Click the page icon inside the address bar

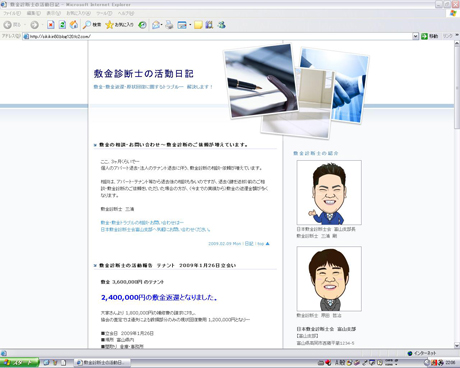[x=26, y=36]
